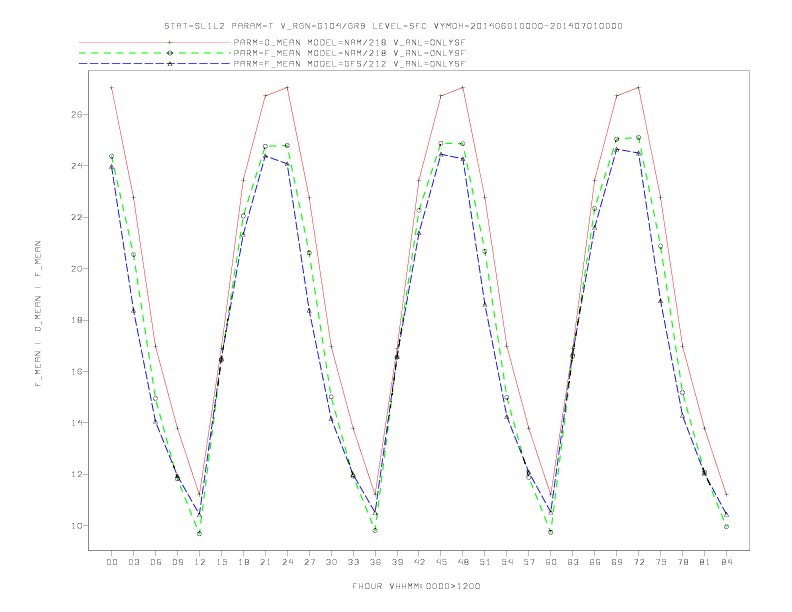Click x-axis tick label 06

pyautogui.click(x=156, y=562)
